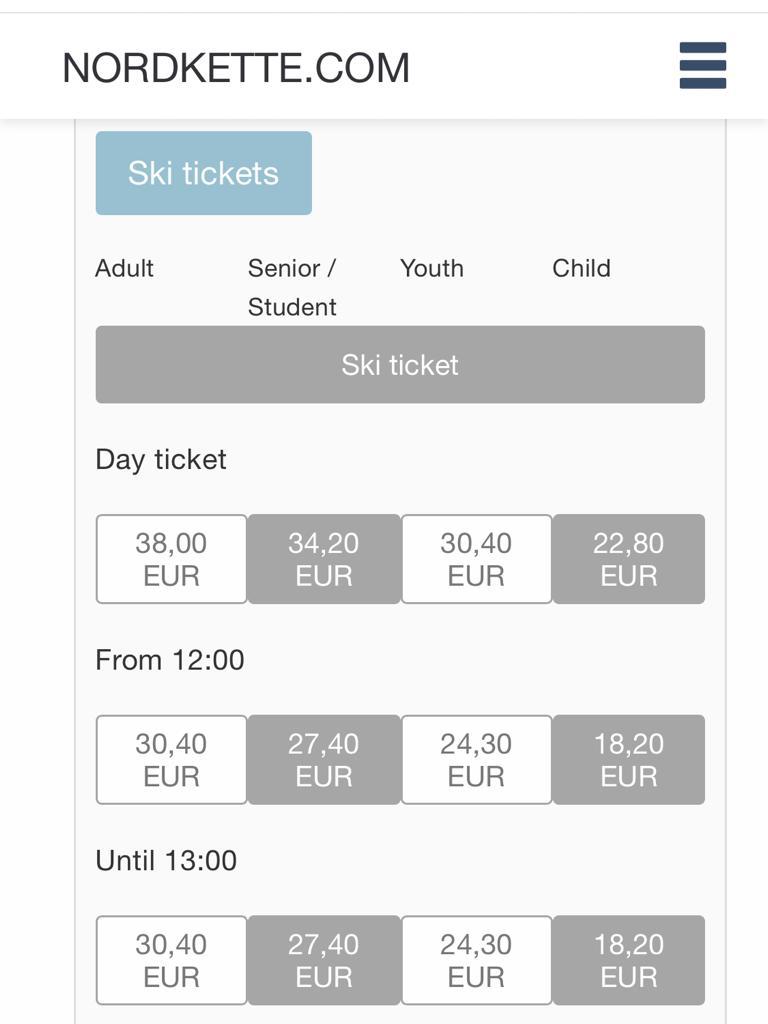Viewport: 768px width, 1024px height.
Task: Pick senior Until 13:00 ticket 27,40 EUR
Action: pos(324,960)
